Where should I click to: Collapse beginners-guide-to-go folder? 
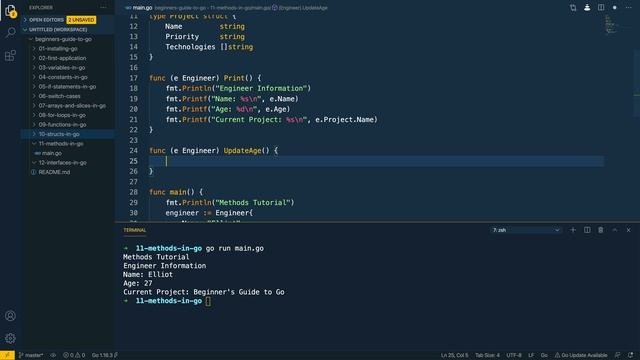[68, 39]
